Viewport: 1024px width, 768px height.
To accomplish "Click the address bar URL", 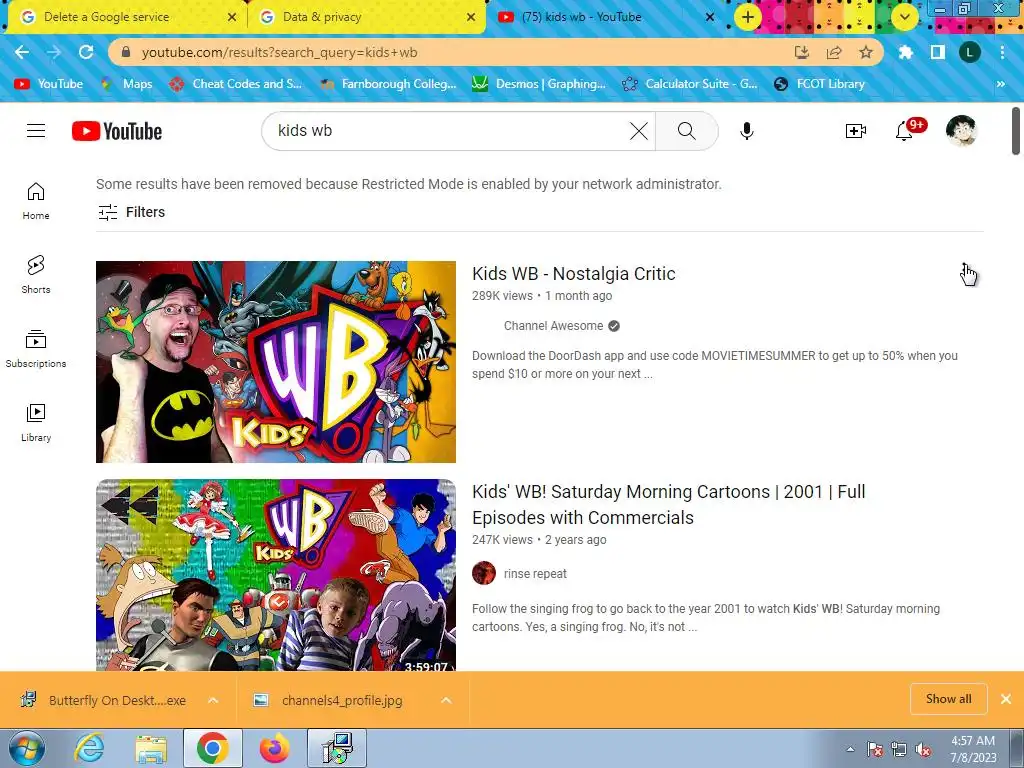I will pyautogui.click(x=280, y=52).
